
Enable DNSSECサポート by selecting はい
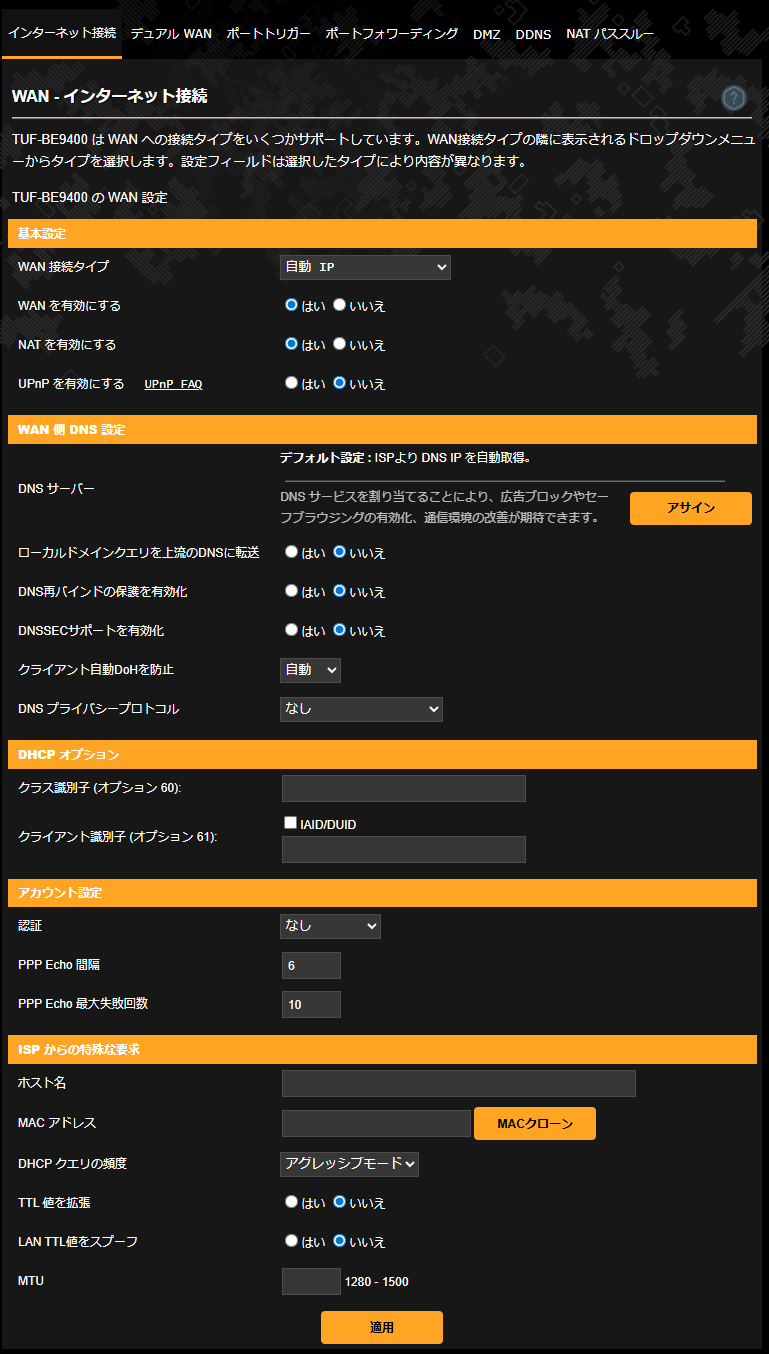pos(292,630)
